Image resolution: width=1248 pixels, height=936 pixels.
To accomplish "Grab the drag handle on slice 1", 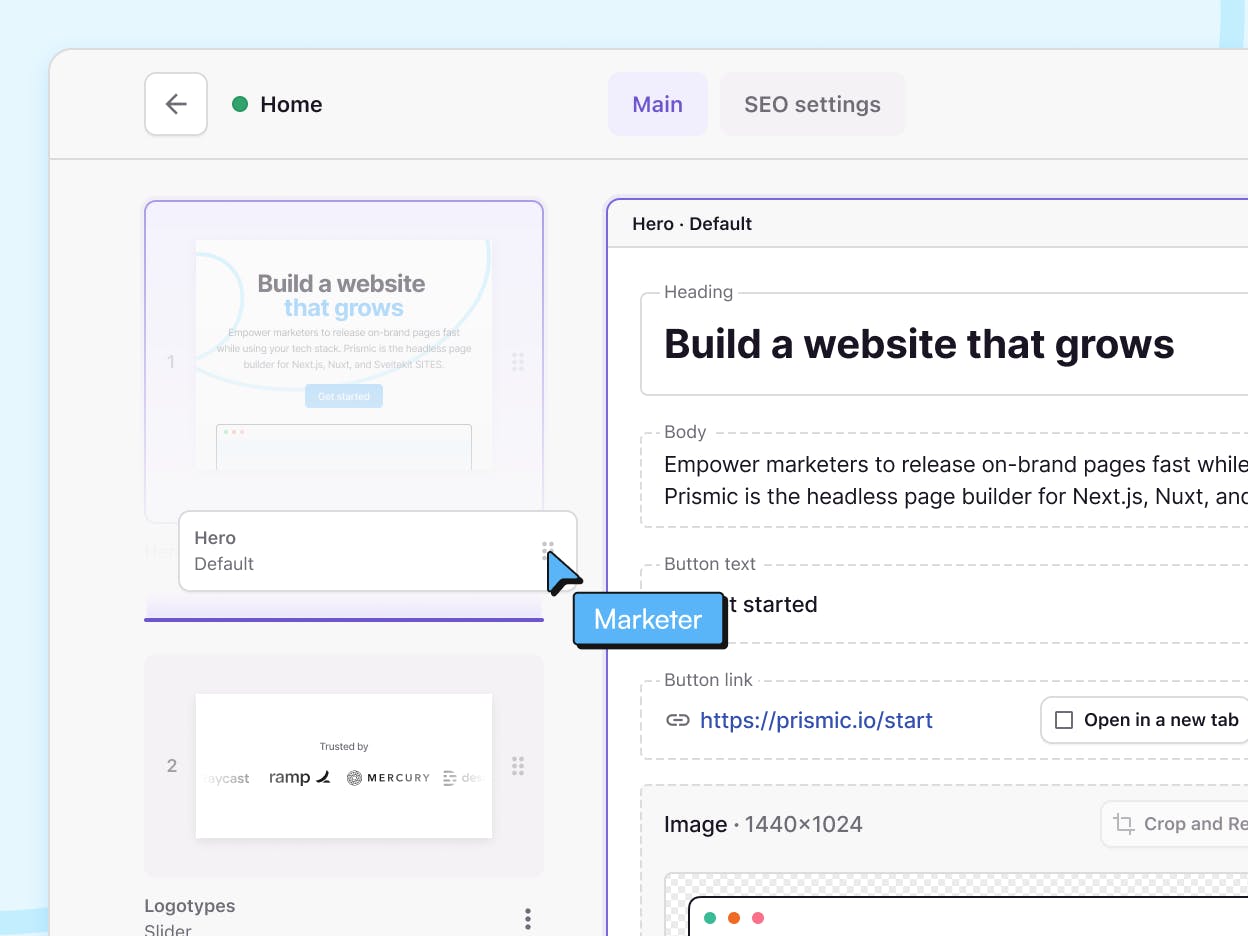I will click(518, 362).
